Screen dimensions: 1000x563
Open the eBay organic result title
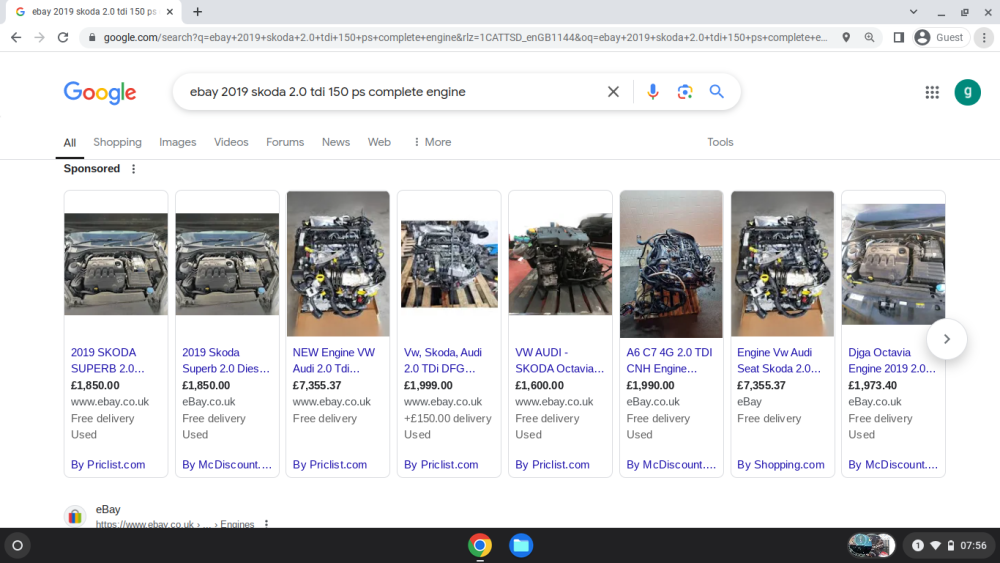[108, 509]
